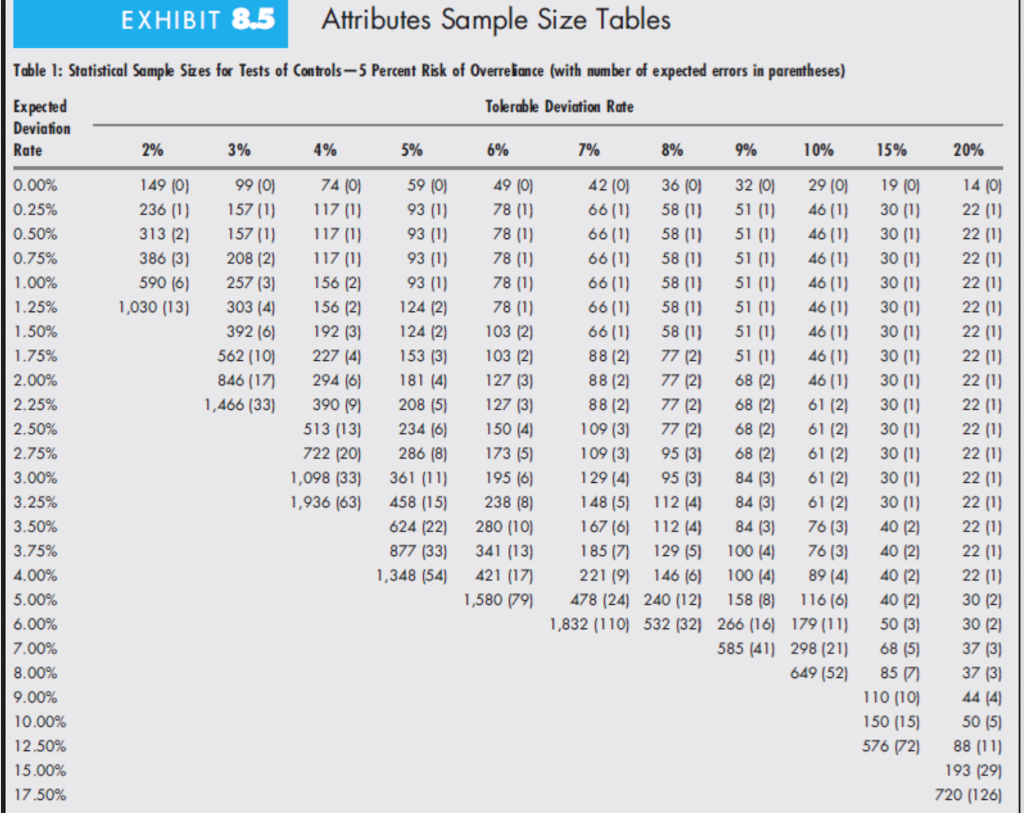Viewport: 1024px width, 813px height.
Task: Click the 20% column header
Action: (x=967, y=150)
